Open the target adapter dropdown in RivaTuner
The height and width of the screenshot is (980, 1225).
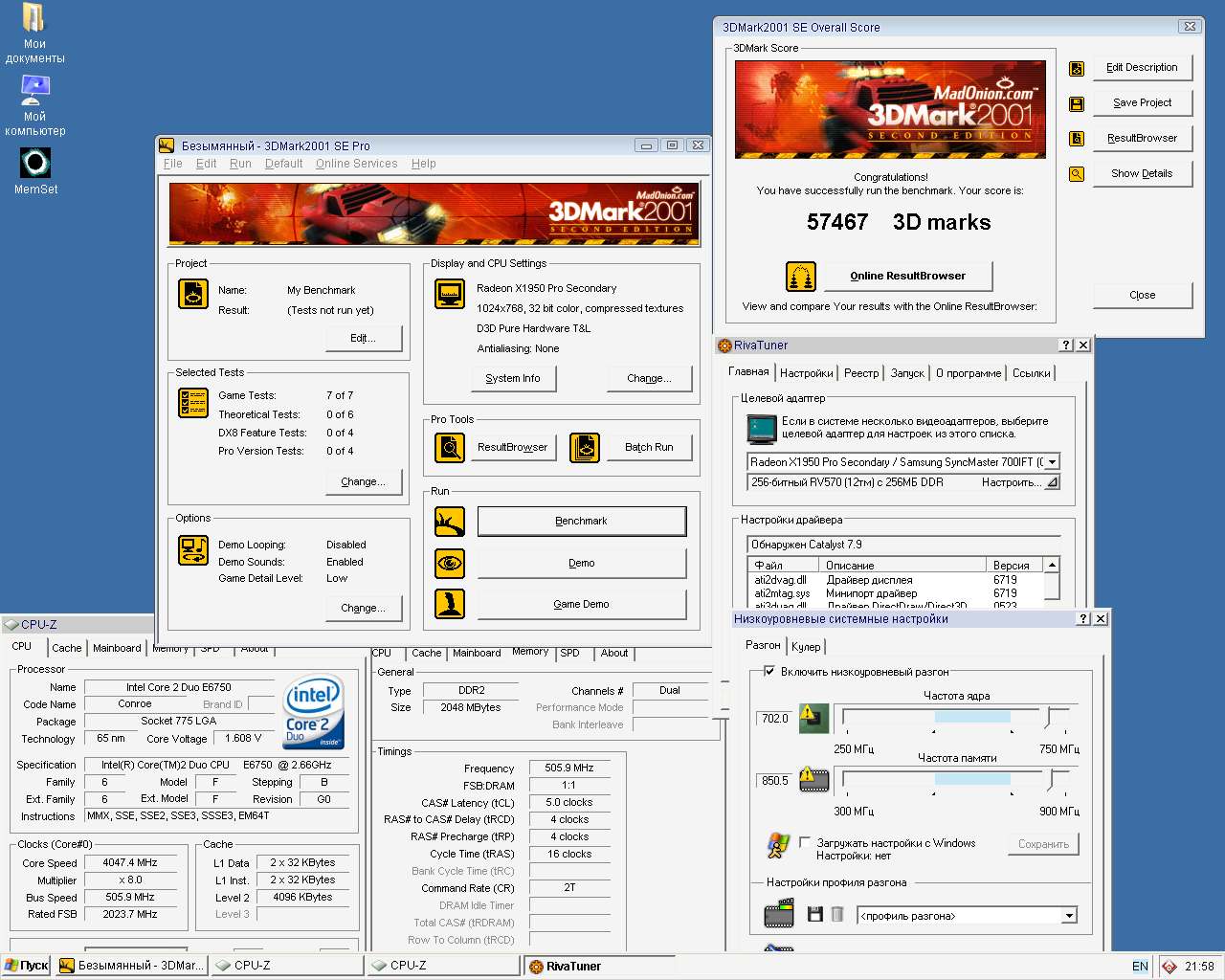tap(1052, 462)
